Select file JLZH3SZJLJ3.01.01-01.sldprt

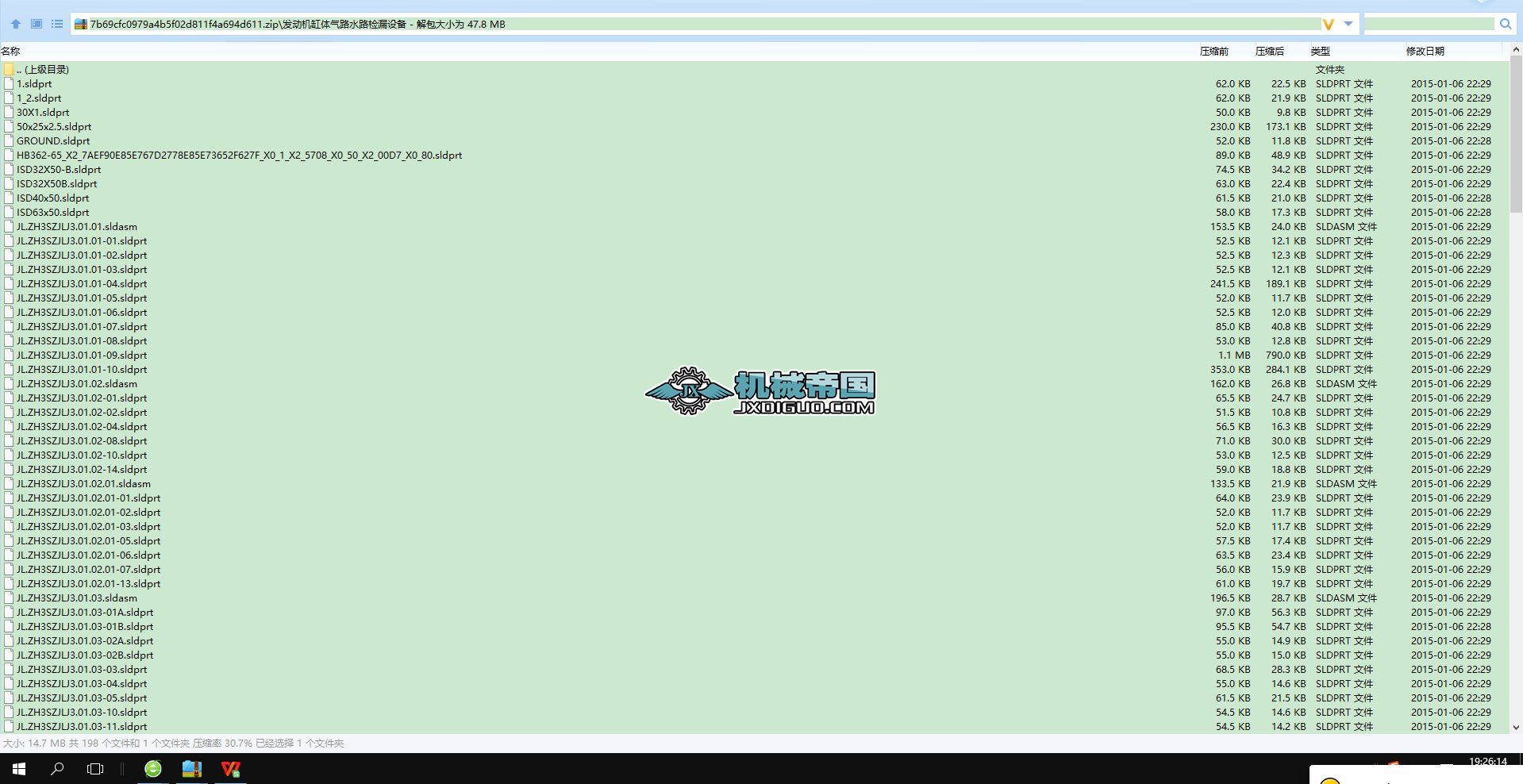(82, 241)
